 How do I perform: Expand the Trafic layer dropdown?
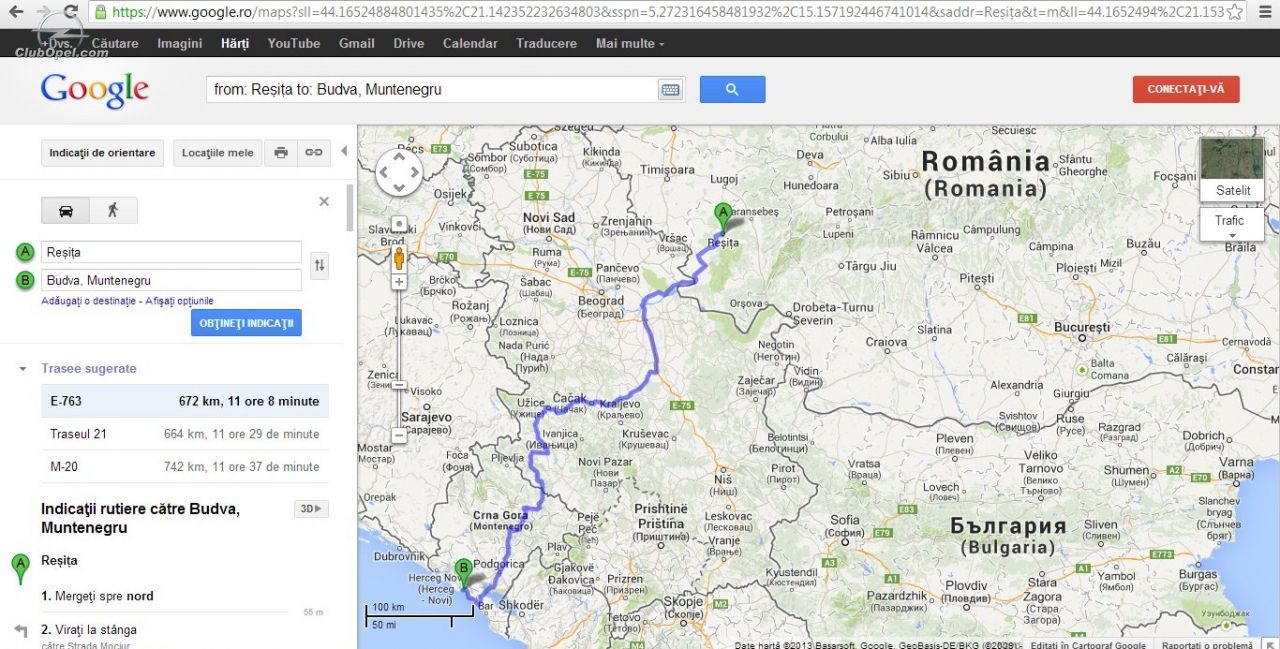pos(1232,225)
